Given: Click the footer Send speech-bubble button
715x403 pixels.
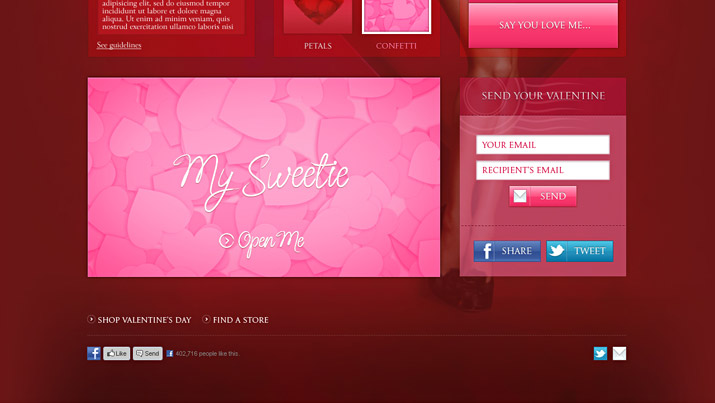Looking at the screenshot, I should 148,353.
